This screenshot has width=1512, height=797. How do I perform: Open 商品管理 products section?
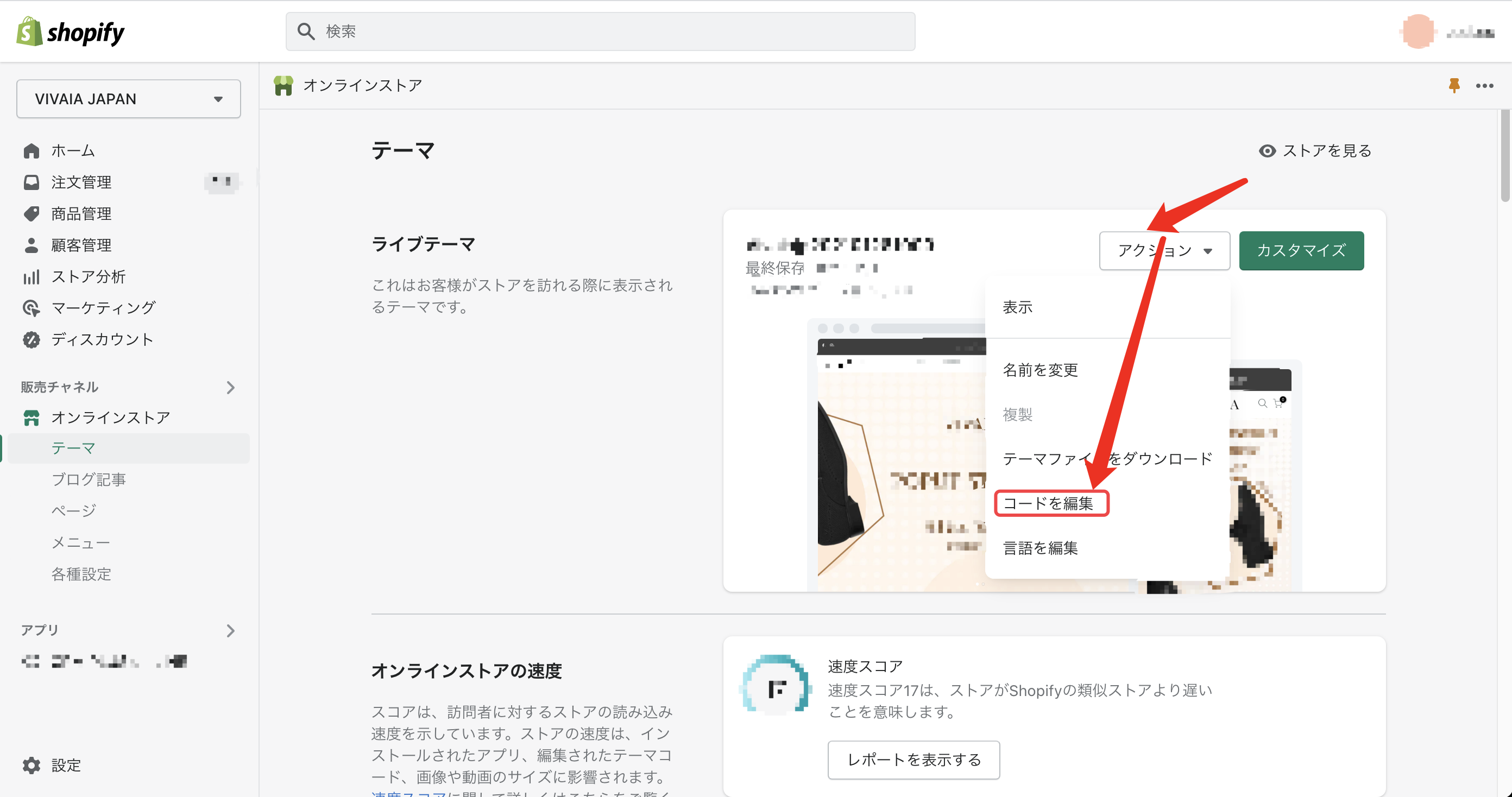tap(81, 213)
